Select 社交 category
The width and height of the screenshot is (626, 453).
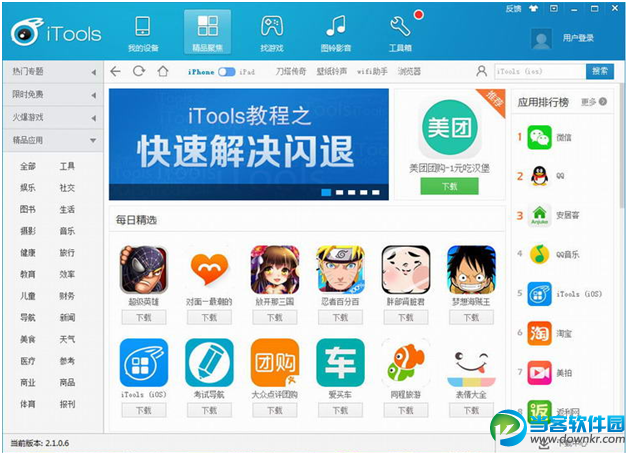pyautogui.click(x=67, y=188)
